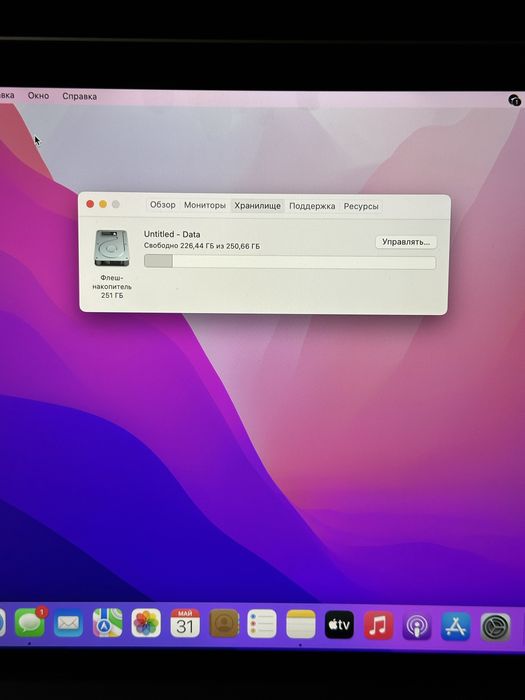Open the Messages app in the Dock
Screen dimensions: 525x700
coord(30,623)
